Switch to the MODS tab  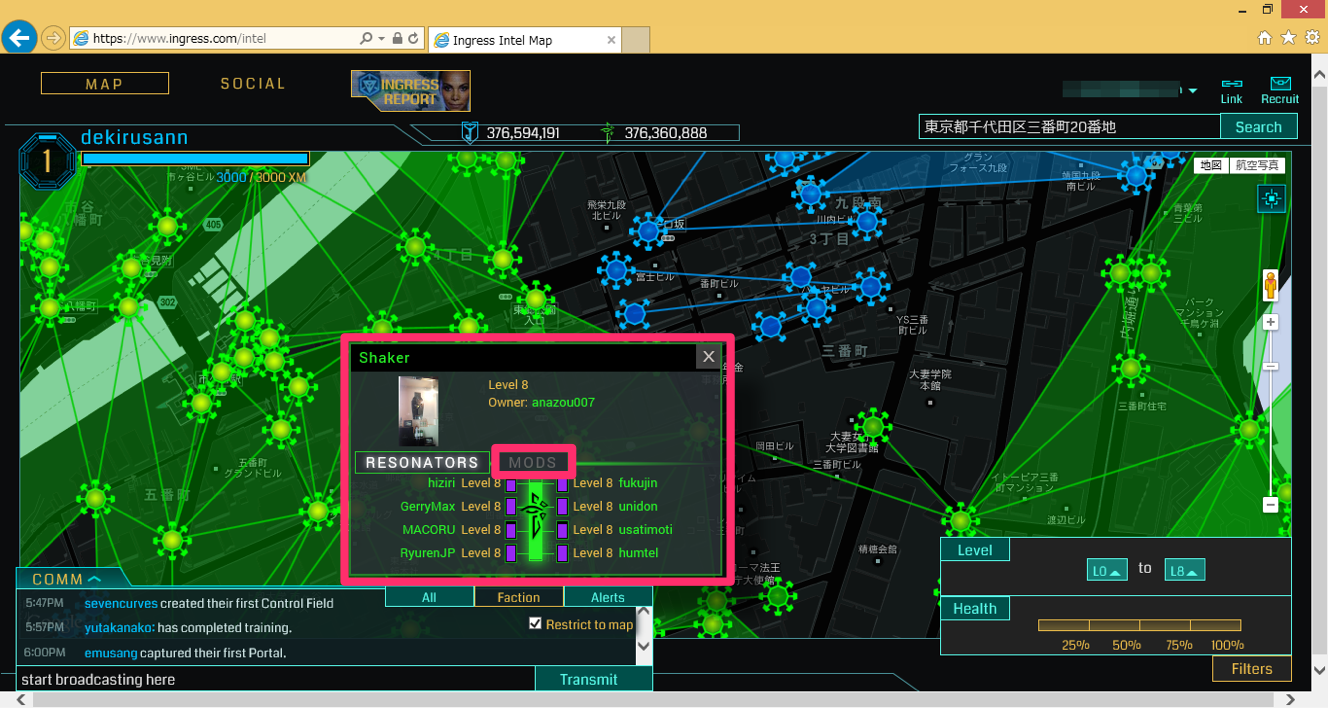533,463
